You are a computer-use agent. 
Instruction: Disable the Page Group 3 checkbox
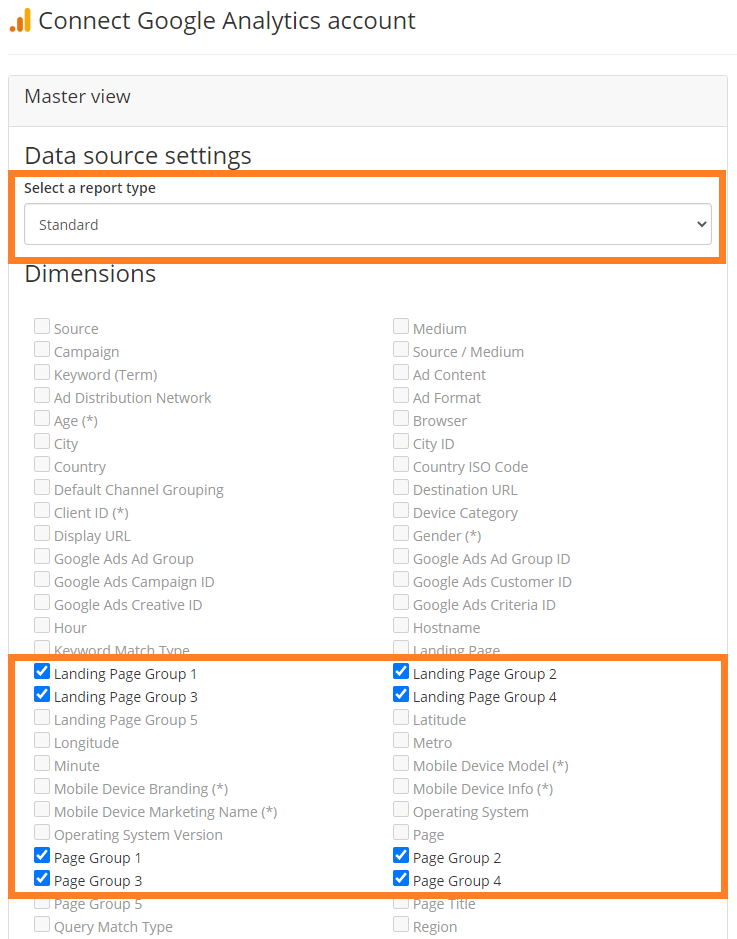[x=42, y=878]
